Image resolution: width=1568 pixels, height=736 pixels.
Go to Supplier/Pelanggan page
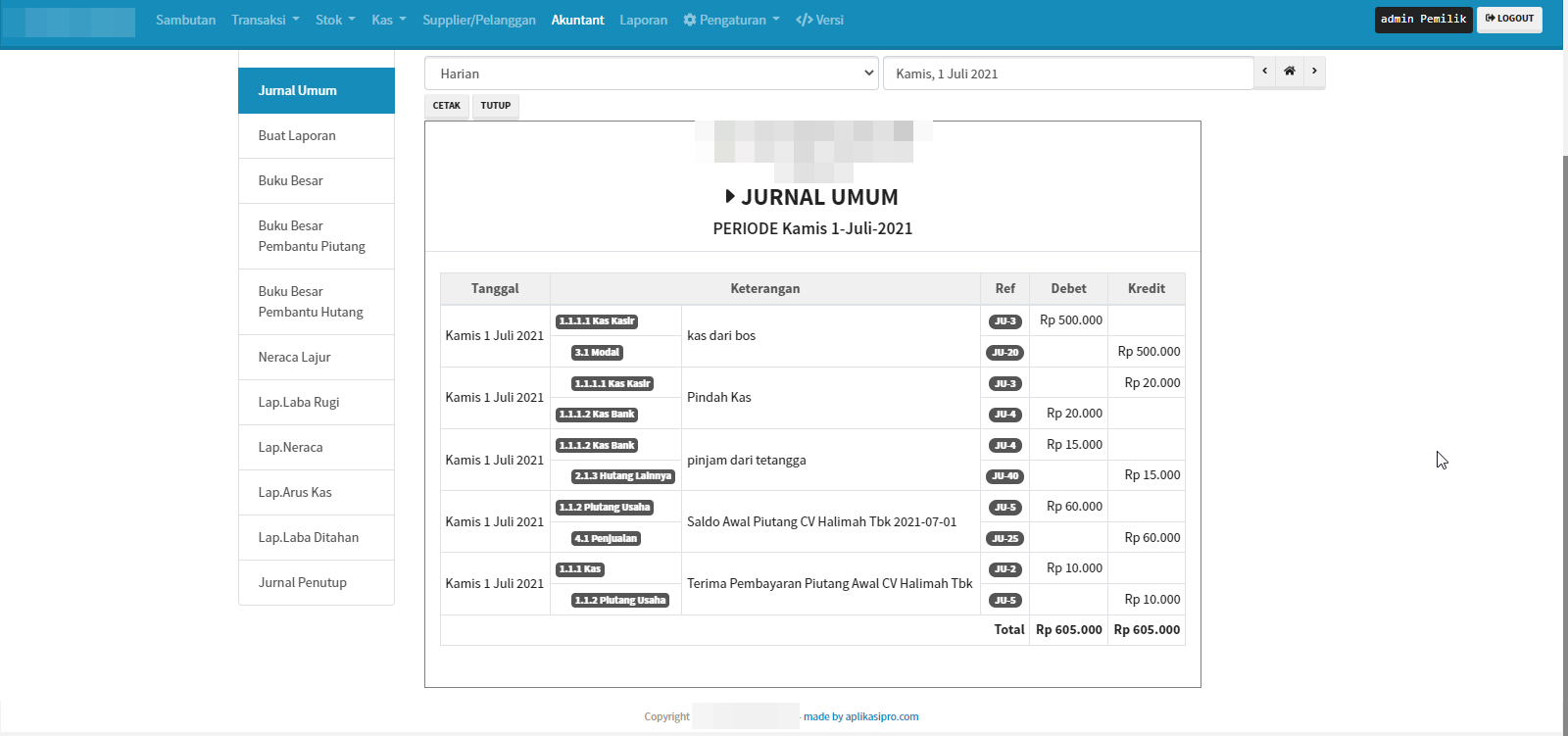coord(479,20)
